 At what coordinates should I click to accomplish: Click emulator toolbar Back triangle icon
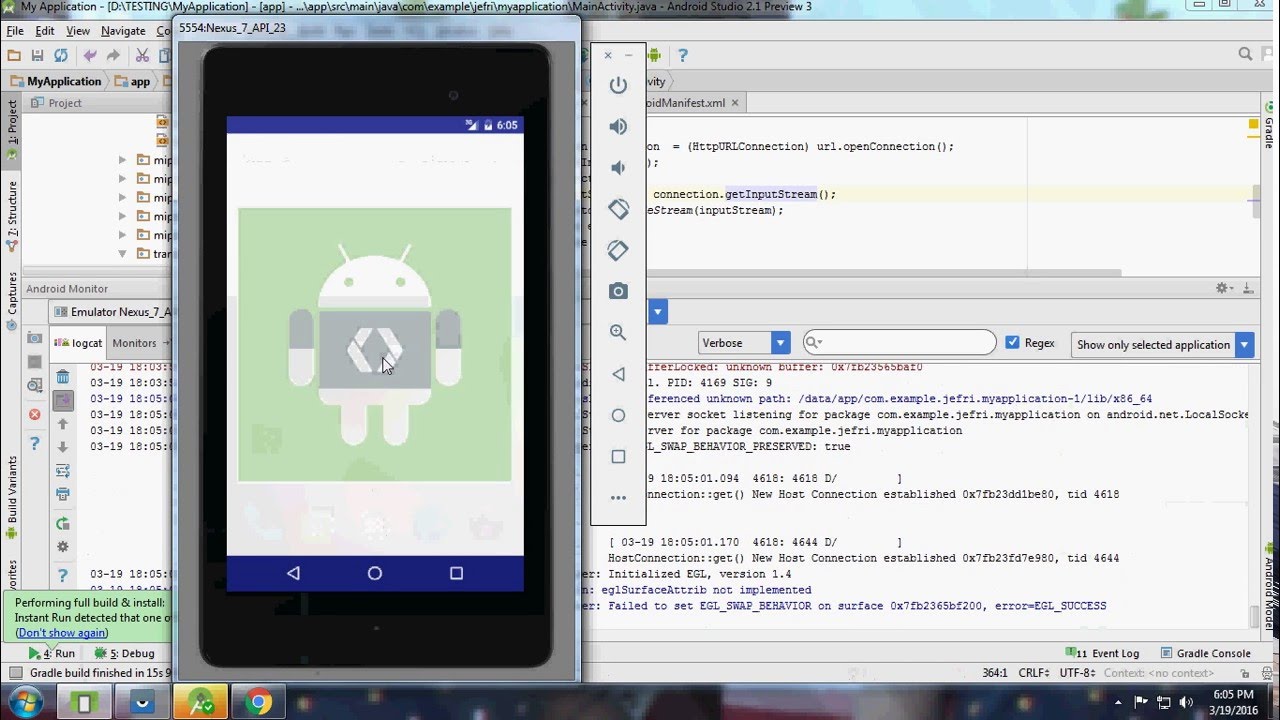point(618,374)
